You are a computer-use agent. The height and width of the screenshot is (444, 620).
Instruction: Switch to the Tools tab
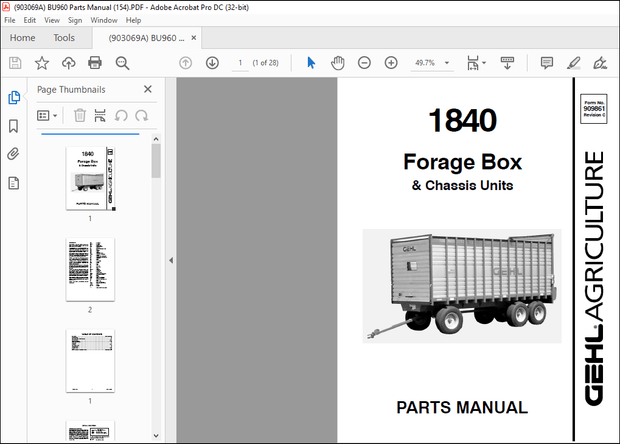tap(64, 38)
